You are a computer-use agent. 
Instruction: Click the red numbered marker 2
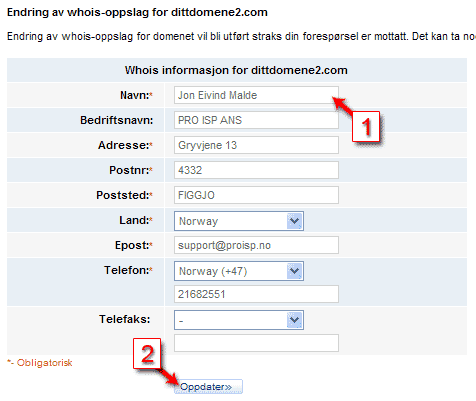[x=147, y=354]
